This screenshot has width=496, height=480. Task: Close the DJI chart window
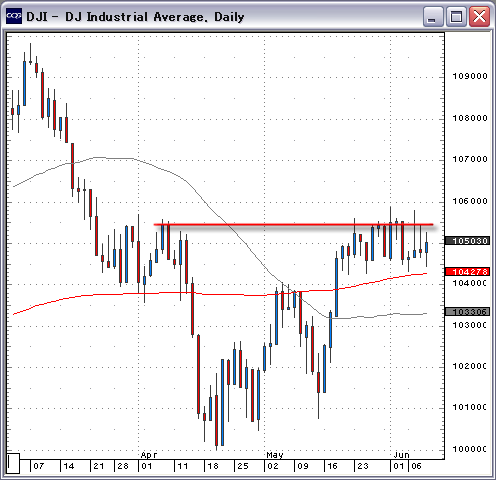pos(479,16)
